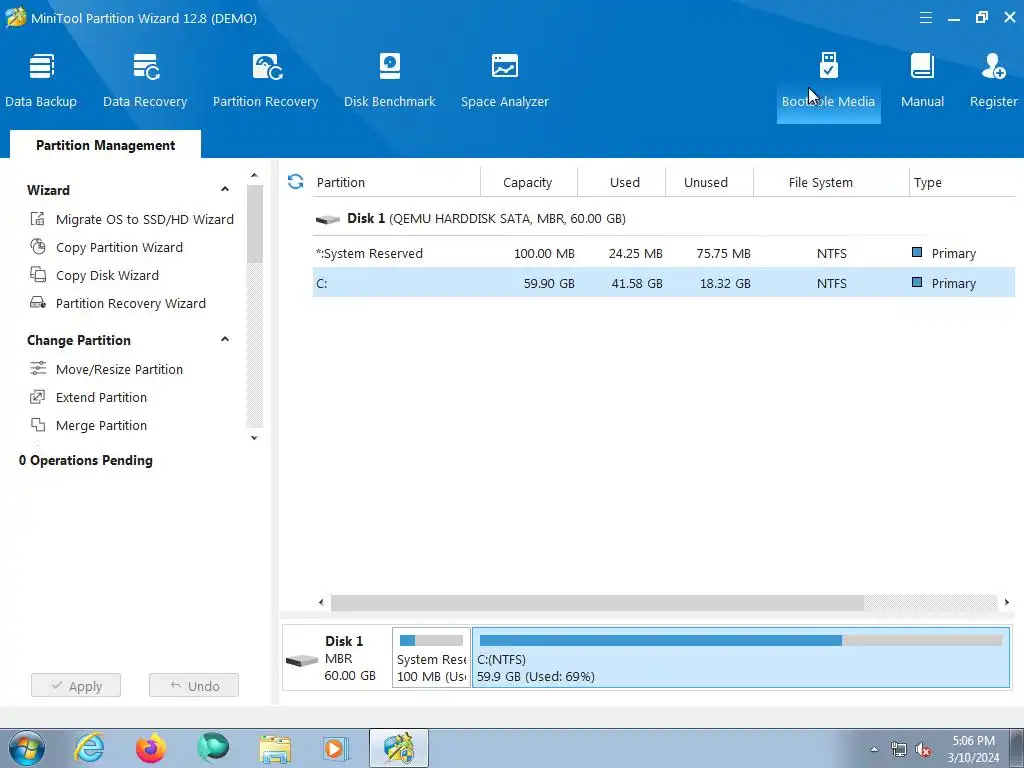This screenshot has height=768, width=1024.
Task: Launch Firefox from the taskbar
Action: pos(151,748)
